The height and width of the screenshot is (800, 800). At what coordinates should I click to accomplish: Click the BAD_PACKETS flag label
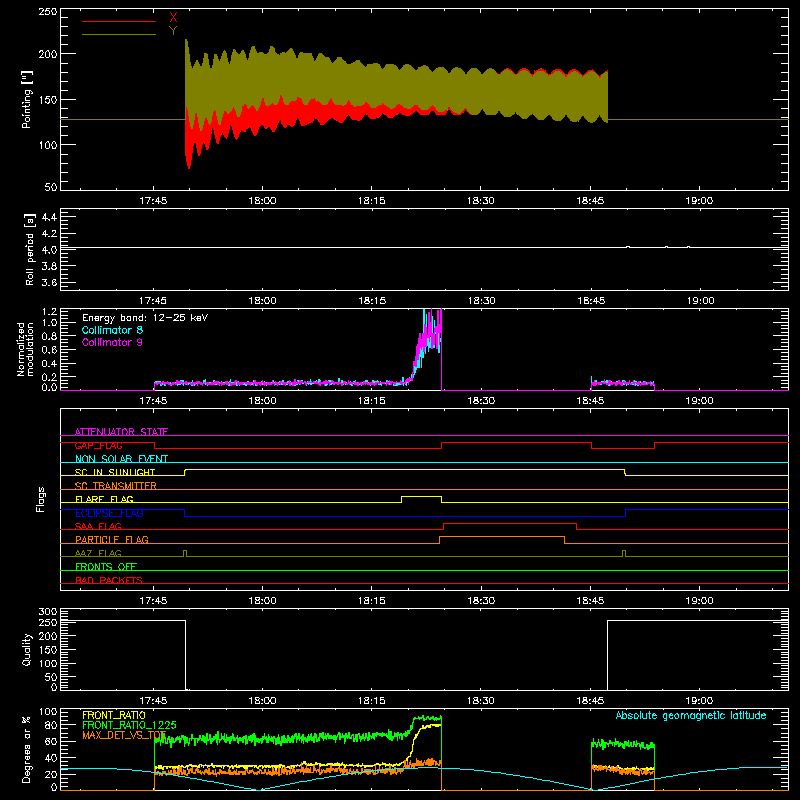[x=109, y=580]
